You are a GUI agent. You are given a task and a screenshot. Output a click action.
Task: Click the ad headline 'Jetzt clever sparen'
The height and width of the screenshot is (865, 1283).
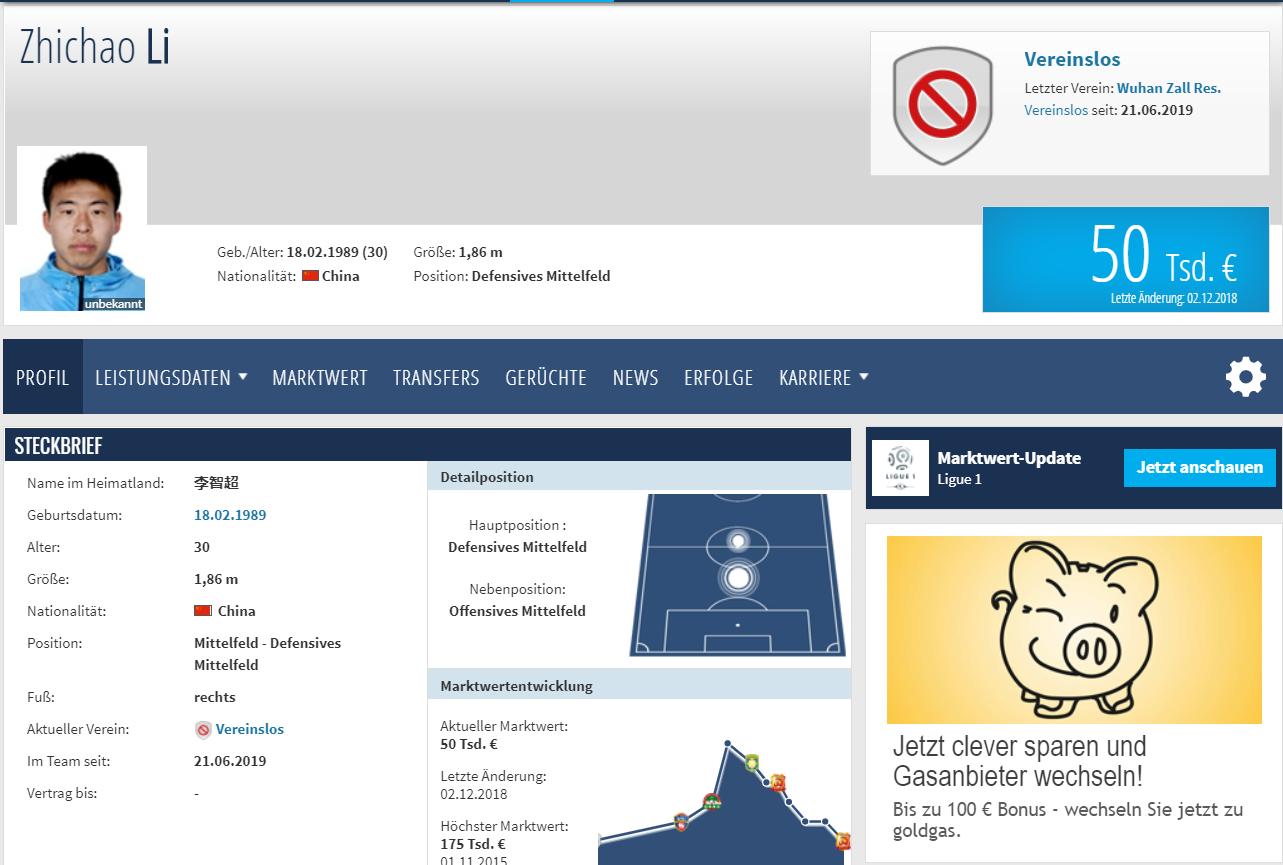[x=1020, y=761]
